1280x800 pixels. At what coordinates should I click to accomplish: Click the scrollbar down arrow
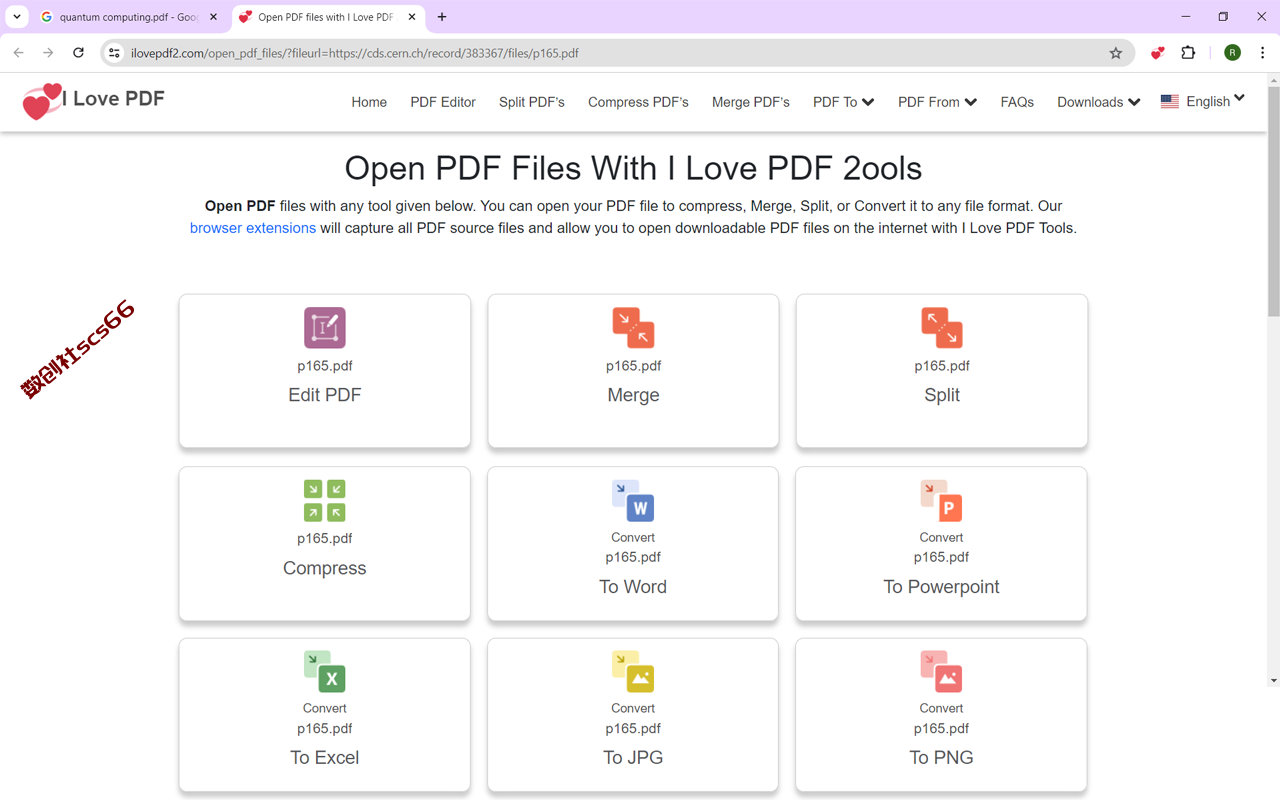click(1273, 680)
